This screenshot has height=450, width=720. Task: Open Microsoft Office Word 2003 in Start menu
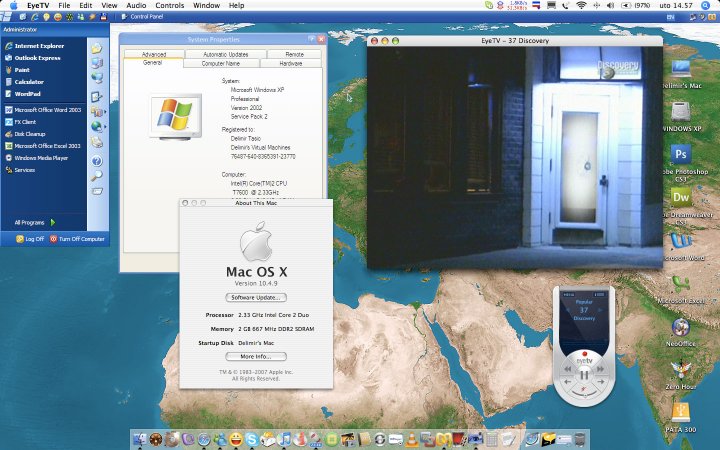[43, 110]
